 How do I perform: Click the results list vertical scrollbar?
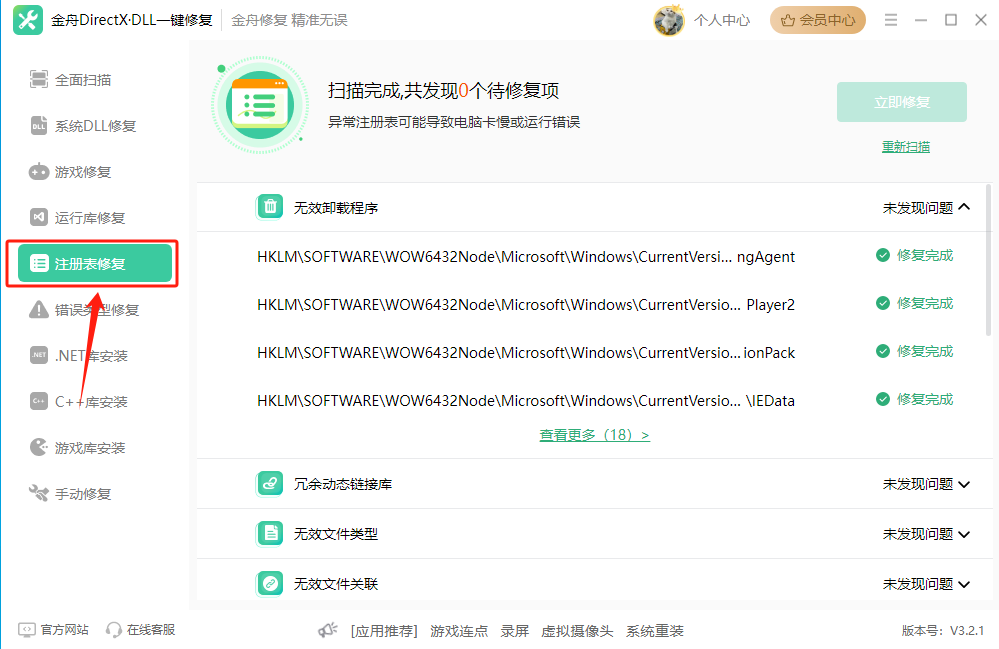click(988, 261)
